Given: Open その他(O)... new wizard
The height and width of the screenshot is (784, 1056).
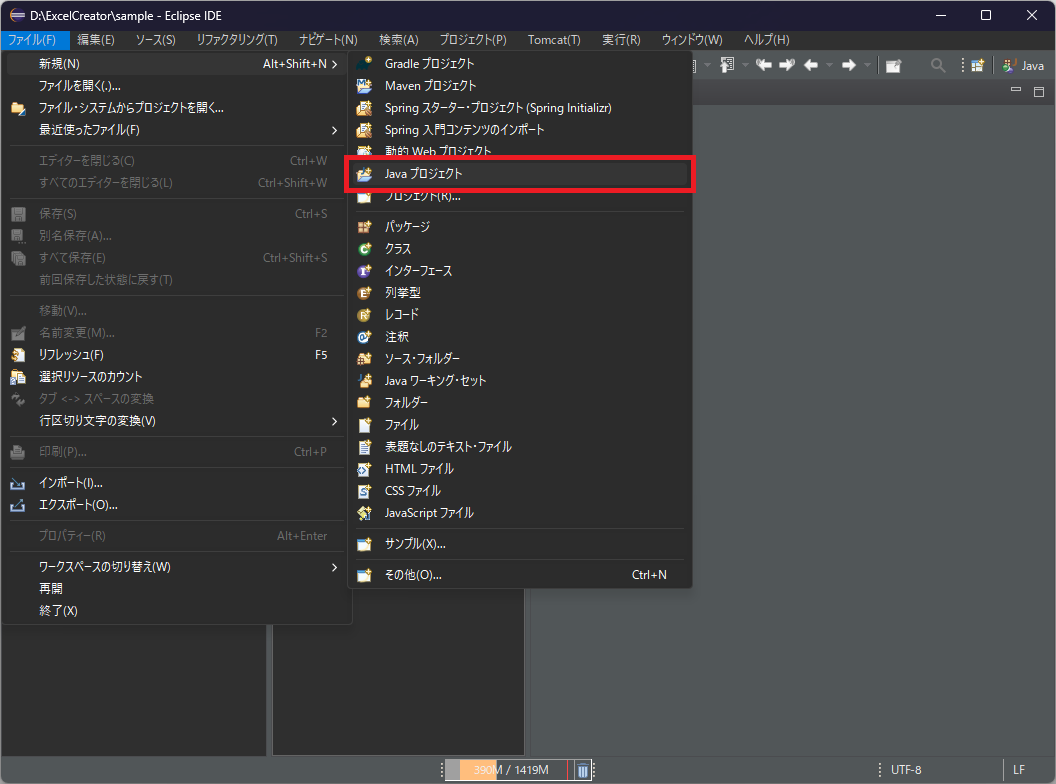Looking at the screenshot, I should tap(519, 575).
